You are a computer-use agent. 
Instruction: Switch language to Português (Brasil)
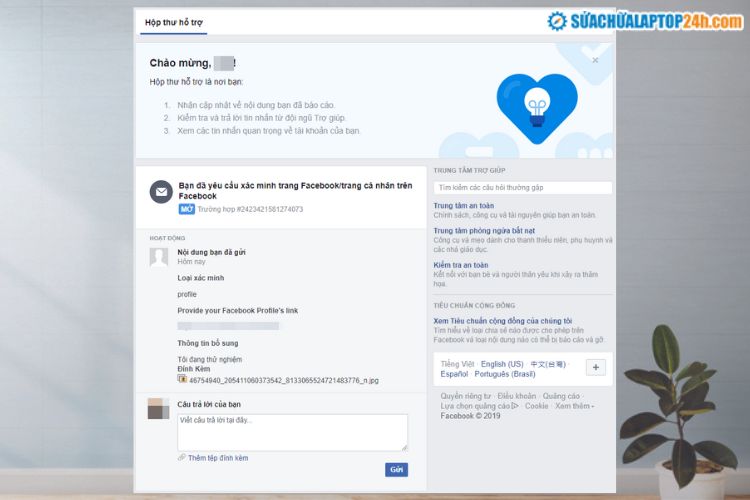click(x=505, y=374)
